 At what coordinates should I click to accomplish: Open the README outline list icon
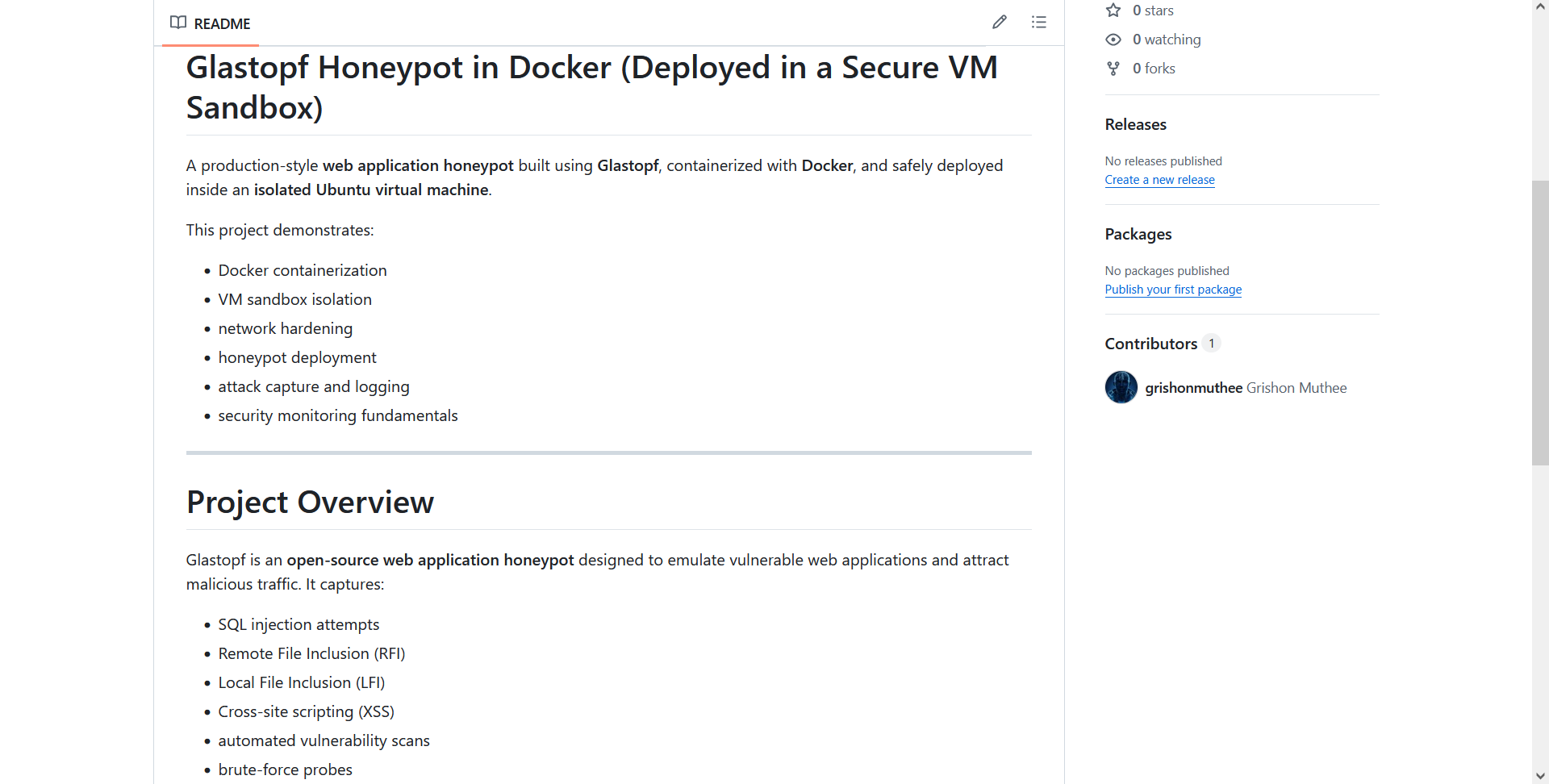pyautogui.click(x=1039, y=23)
